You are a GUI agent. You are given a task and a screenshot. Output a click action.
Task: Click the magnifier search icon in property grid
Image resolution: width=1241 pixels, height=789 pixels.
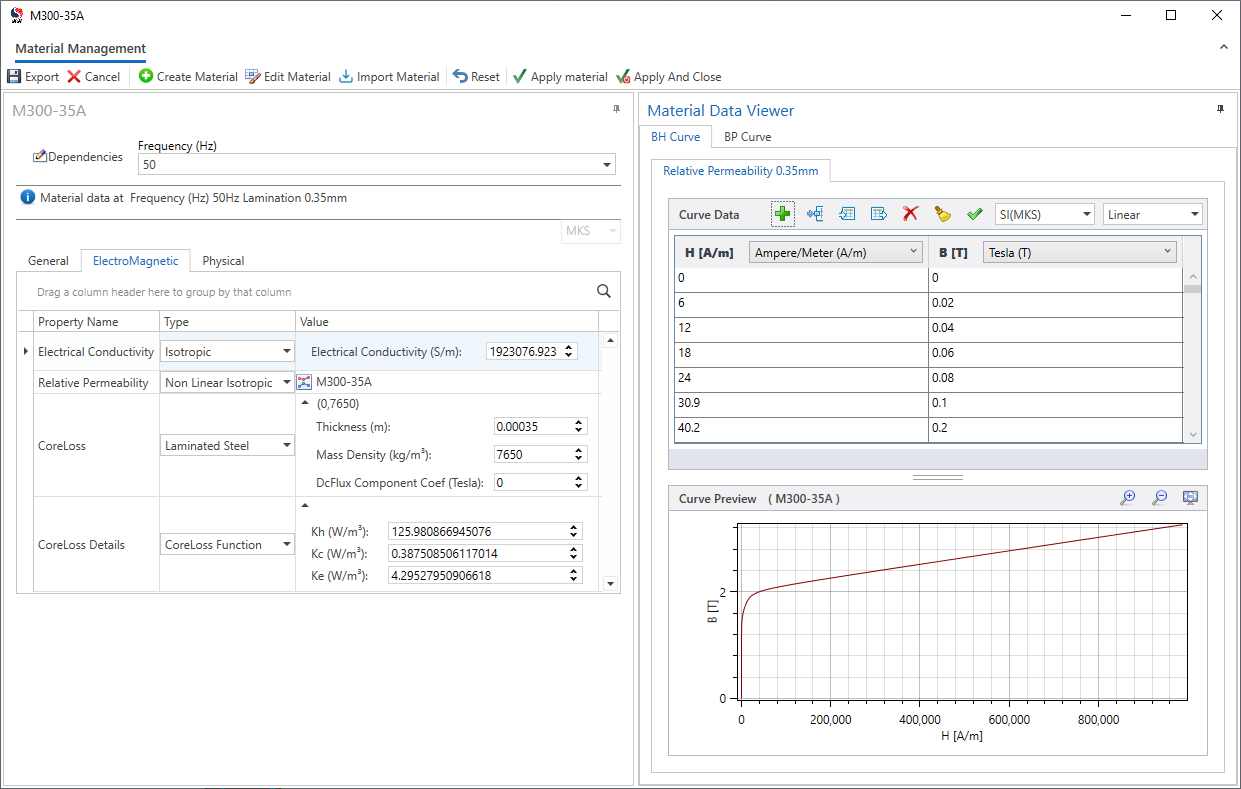(604, 291)
